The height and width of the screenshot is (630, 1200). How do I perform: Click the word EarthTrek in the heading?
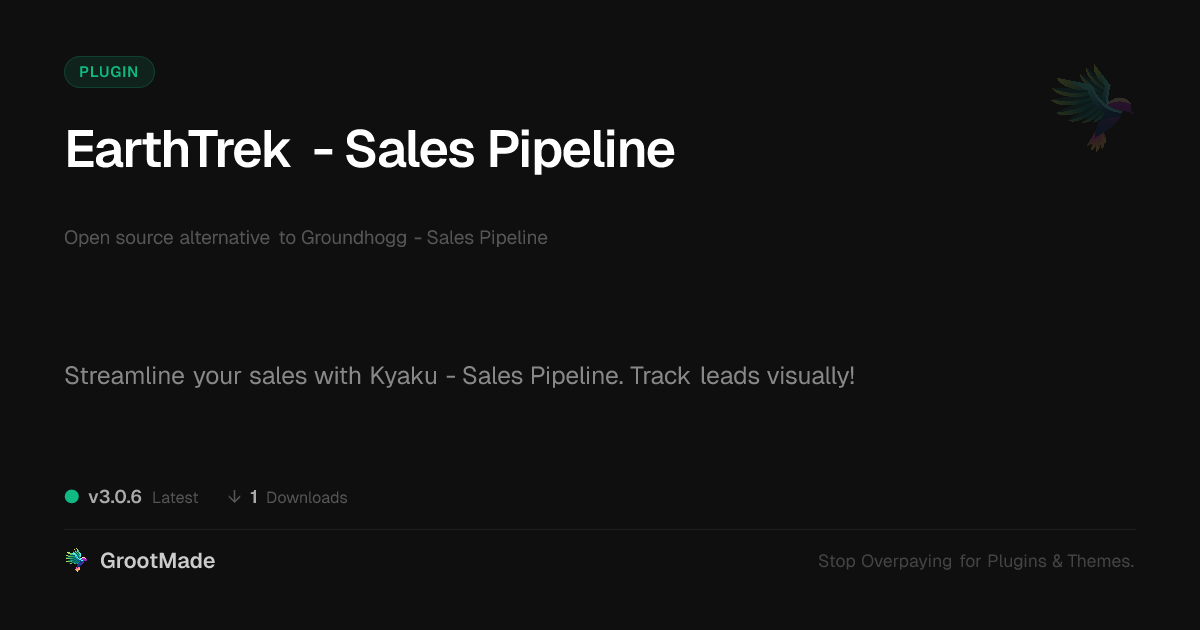tap(178, 150)
